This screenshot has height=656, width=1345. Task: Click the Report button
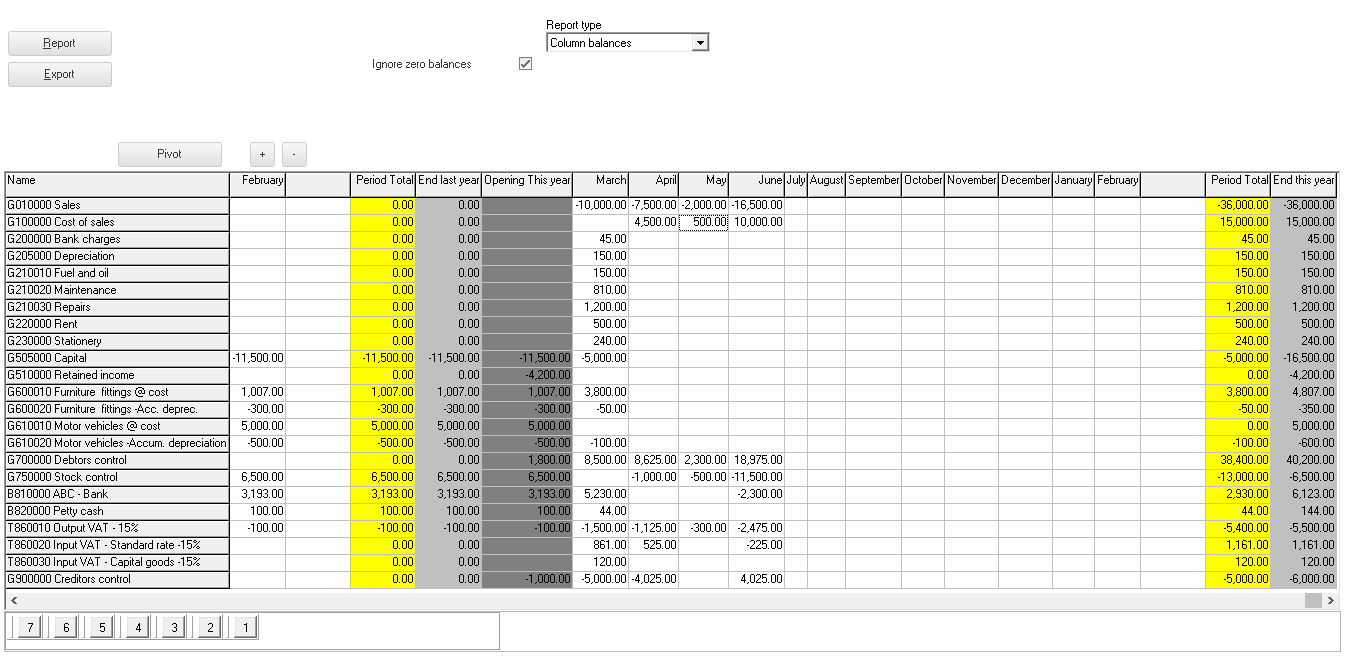(60, 43)
